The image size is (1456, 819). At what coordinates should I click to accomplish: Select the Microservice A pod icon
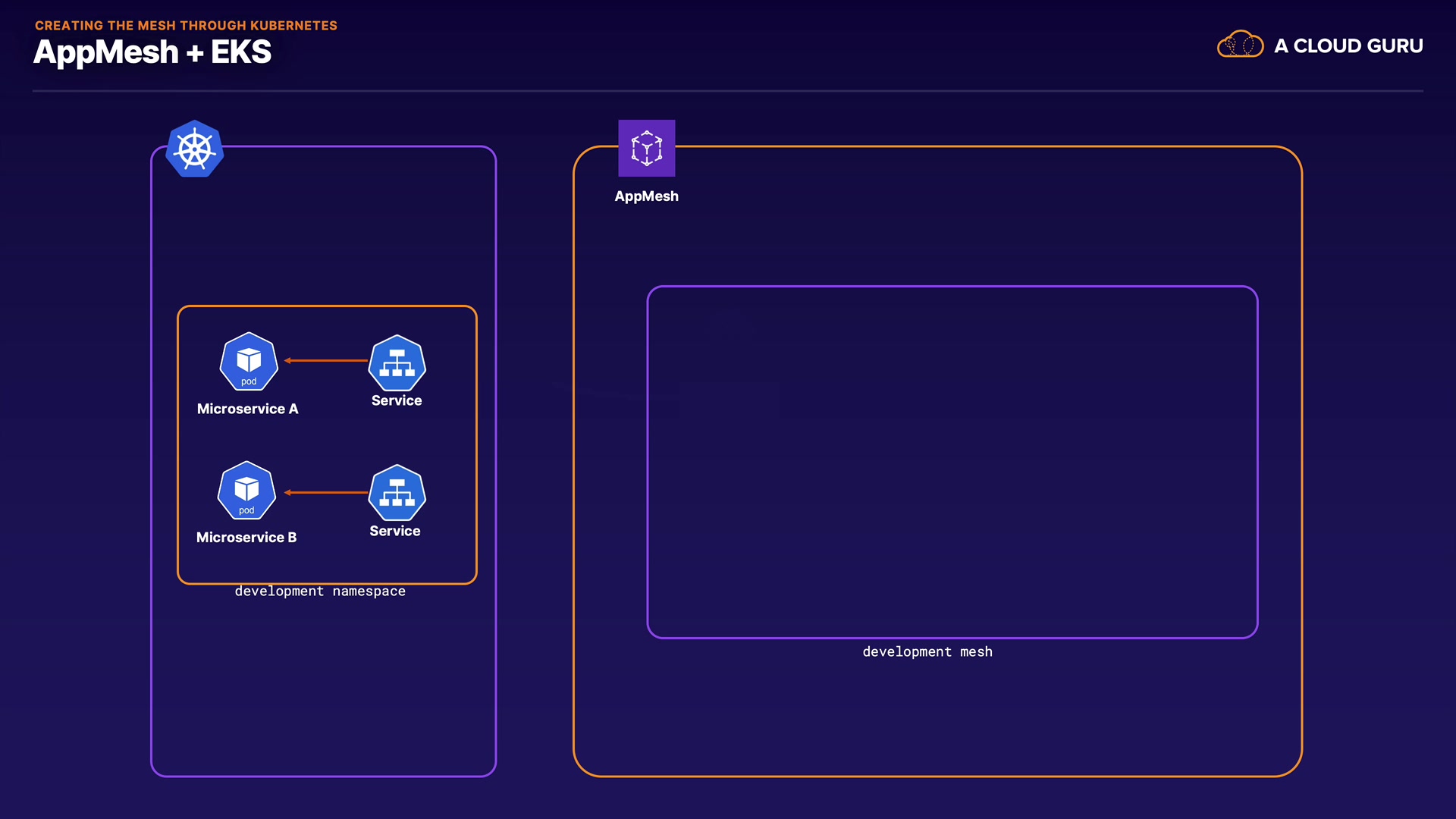249,362
